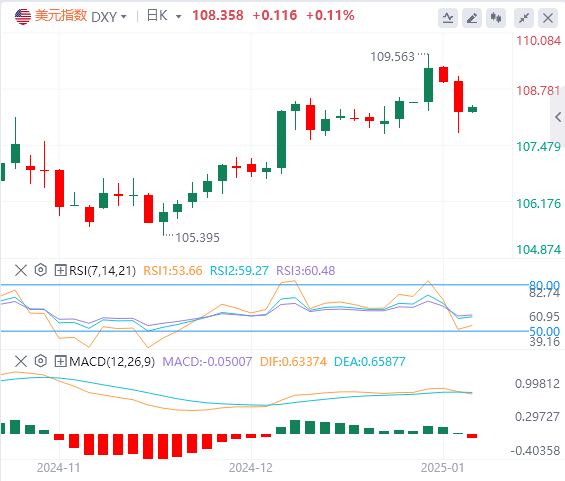Select the drawing pencil tool

tap(472, 18)
